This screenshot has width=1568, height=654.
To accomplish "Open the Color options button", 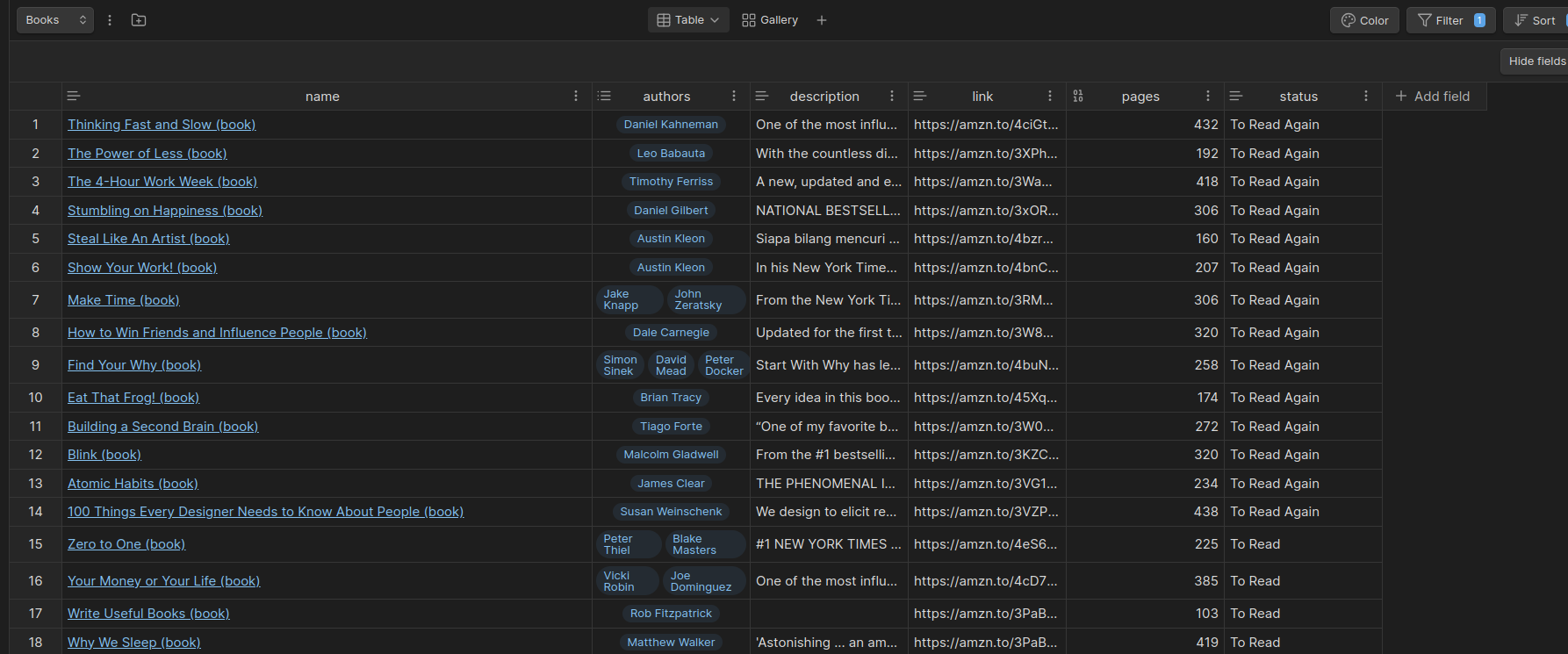I will 1364,20.
